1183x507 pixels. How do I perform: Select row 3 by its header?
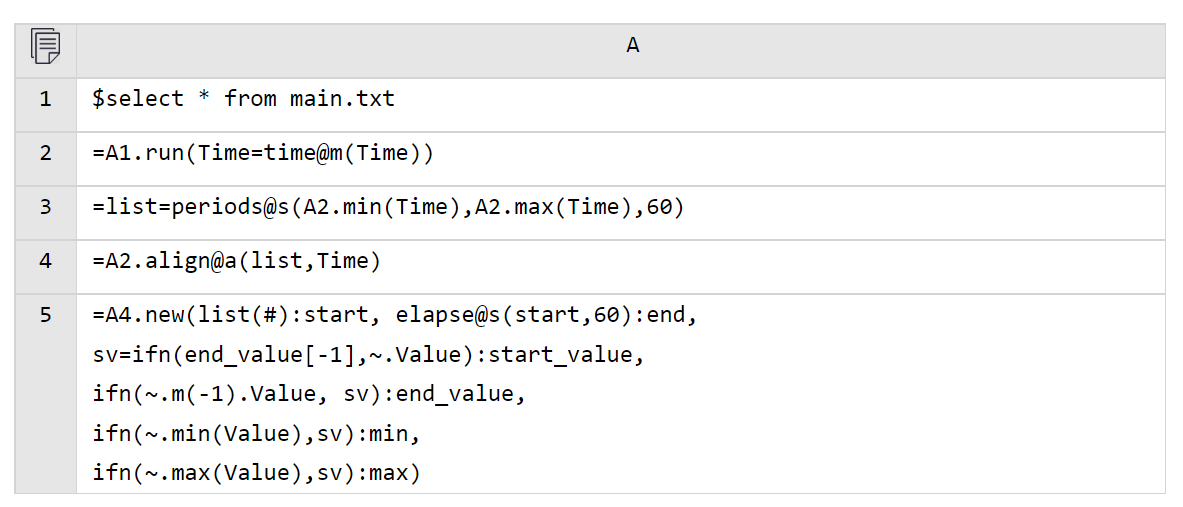pos(45,207)
